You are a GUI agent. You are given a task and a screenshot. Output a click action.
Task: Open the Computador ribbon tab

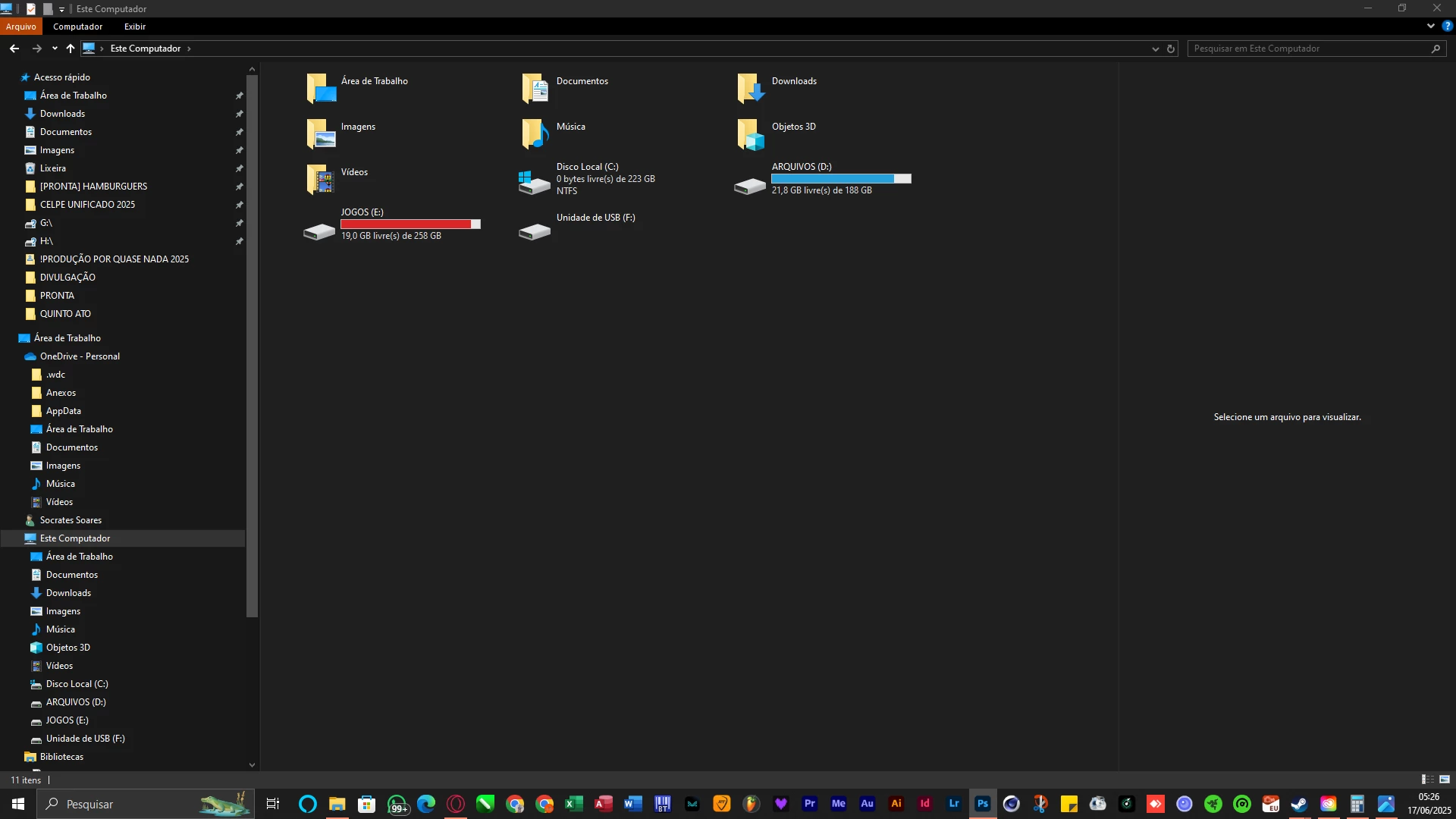click(77, 27)
